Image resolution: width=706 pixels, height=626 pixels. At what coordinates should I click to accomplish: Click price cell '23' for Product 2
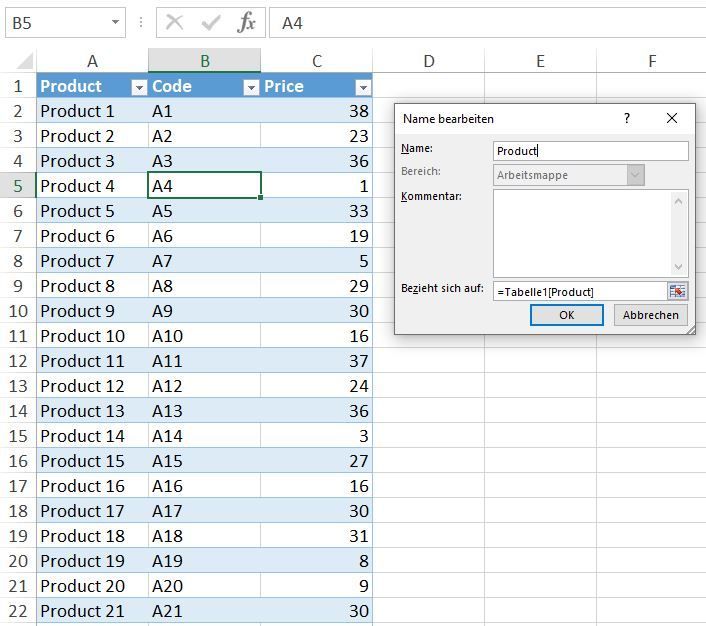point(317,136)
